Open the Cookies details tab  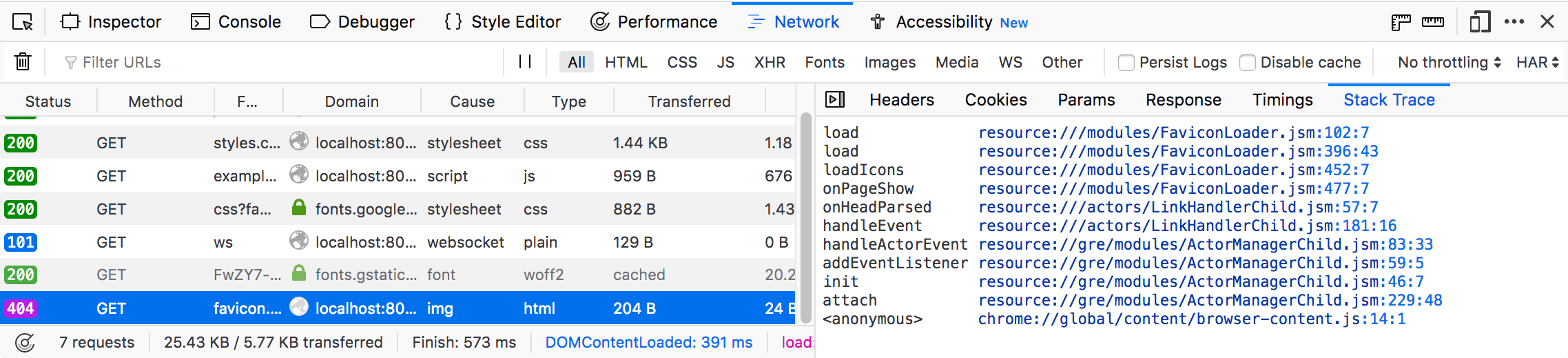[x=996, y=100]
